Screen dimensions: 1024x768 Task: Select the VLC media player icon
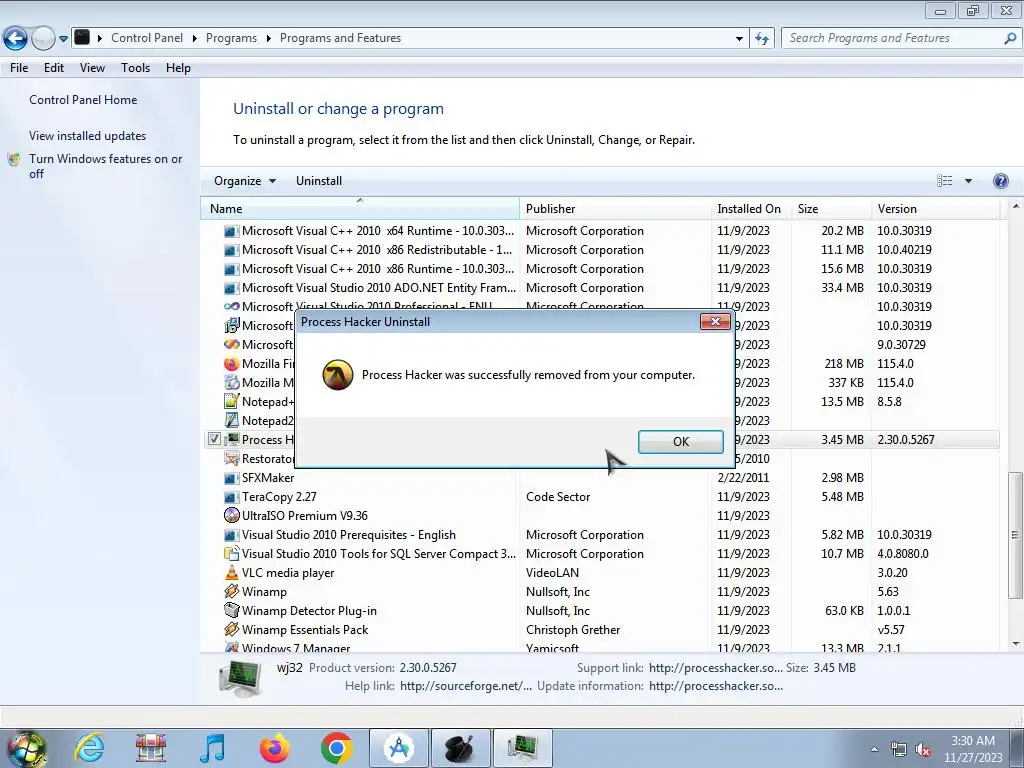click(x=231, y=573)
